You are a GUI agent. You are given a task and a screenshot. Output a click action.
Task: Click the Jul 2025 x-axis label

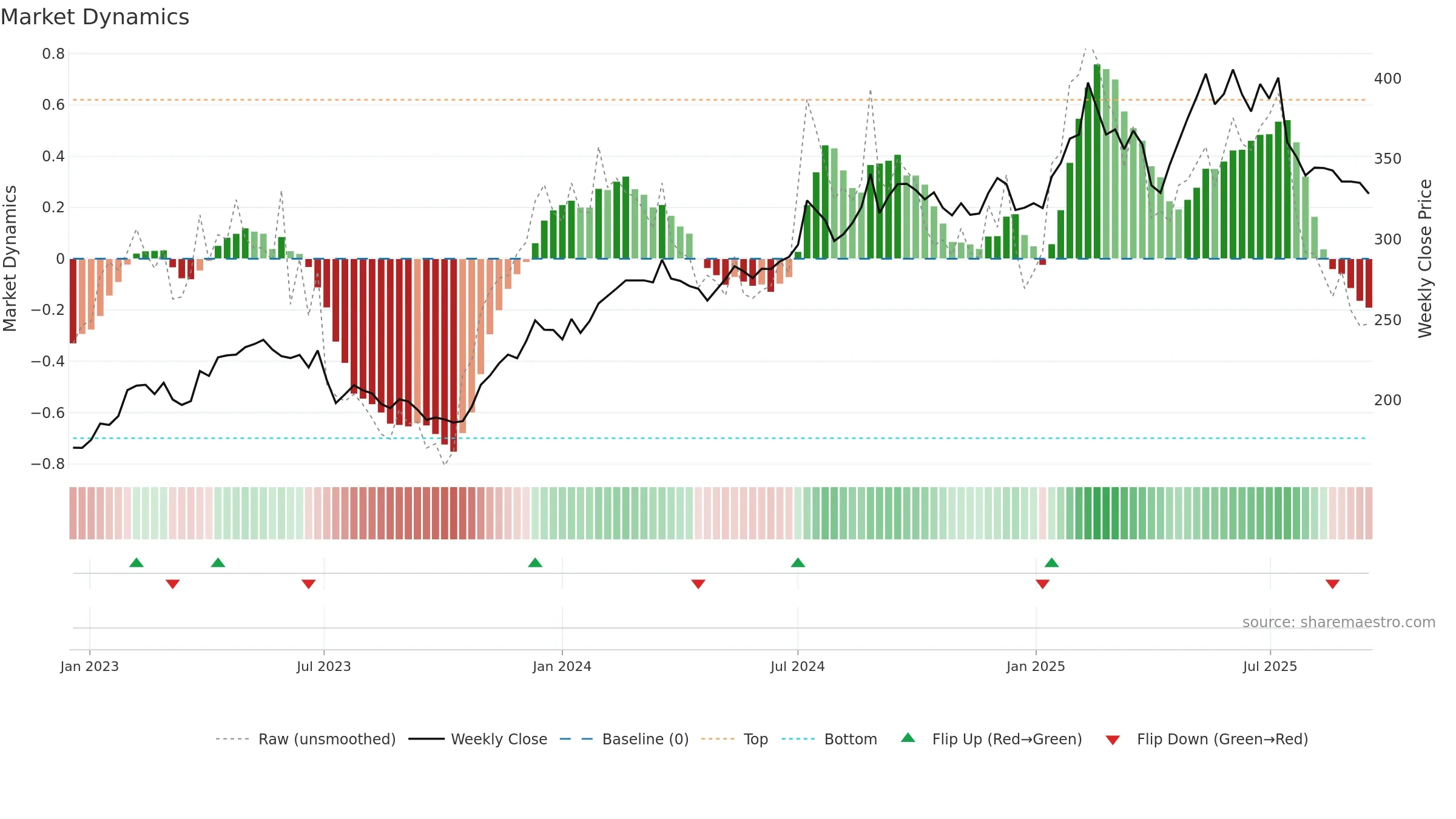point(1270,666)
